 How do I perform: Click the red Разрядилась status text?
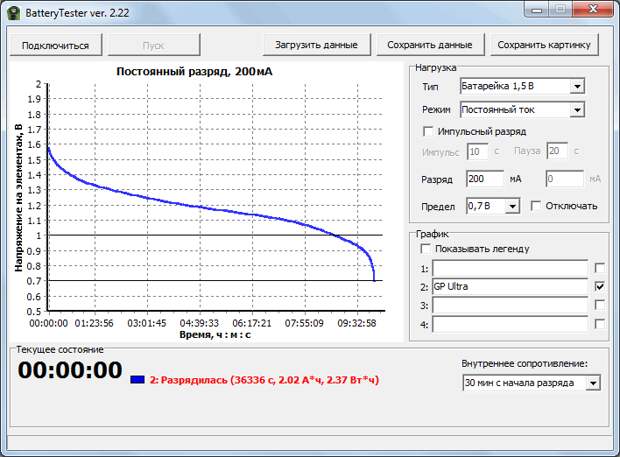click(x=264, y=380)
